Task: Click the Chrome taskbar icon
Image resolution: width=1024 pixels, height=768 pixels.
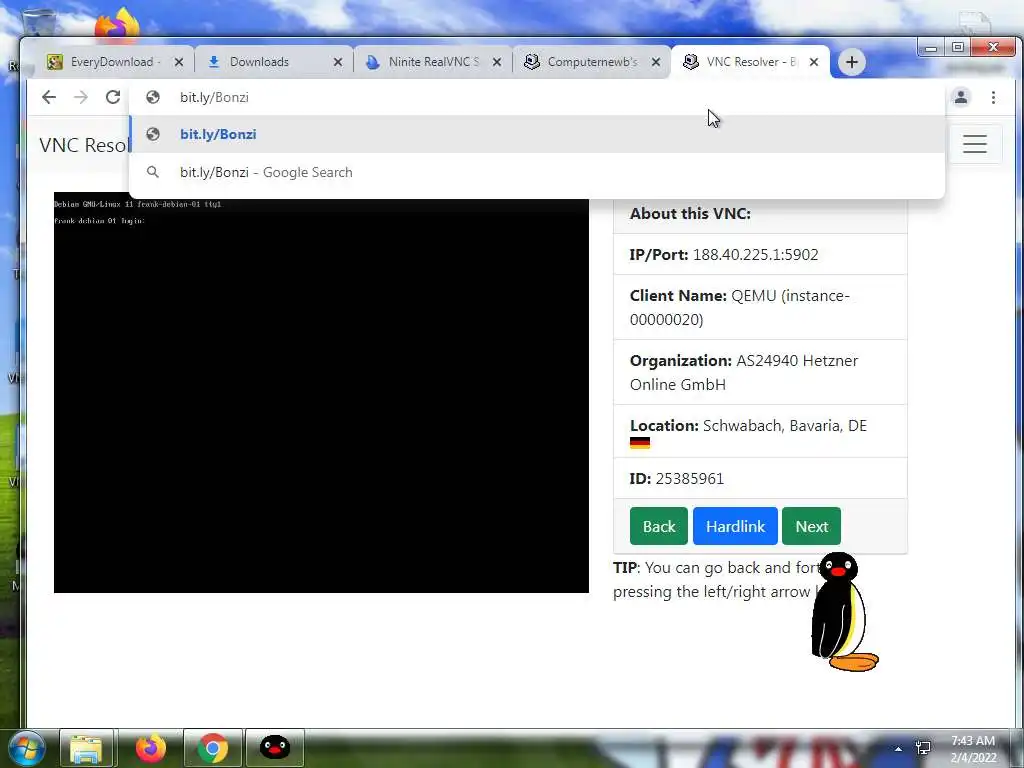Action: [x=212, y=748]
